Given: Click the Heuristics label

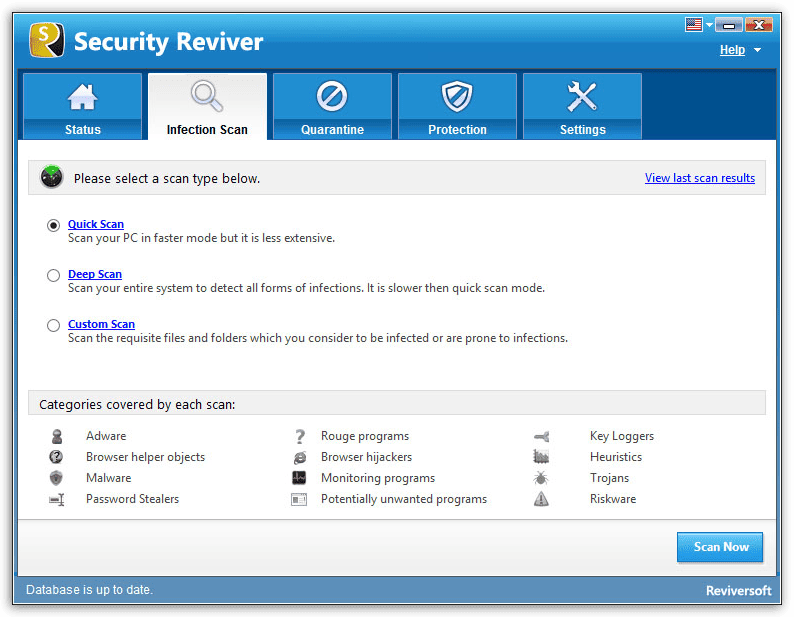Looking at the screenshot, I should [615, 457].
